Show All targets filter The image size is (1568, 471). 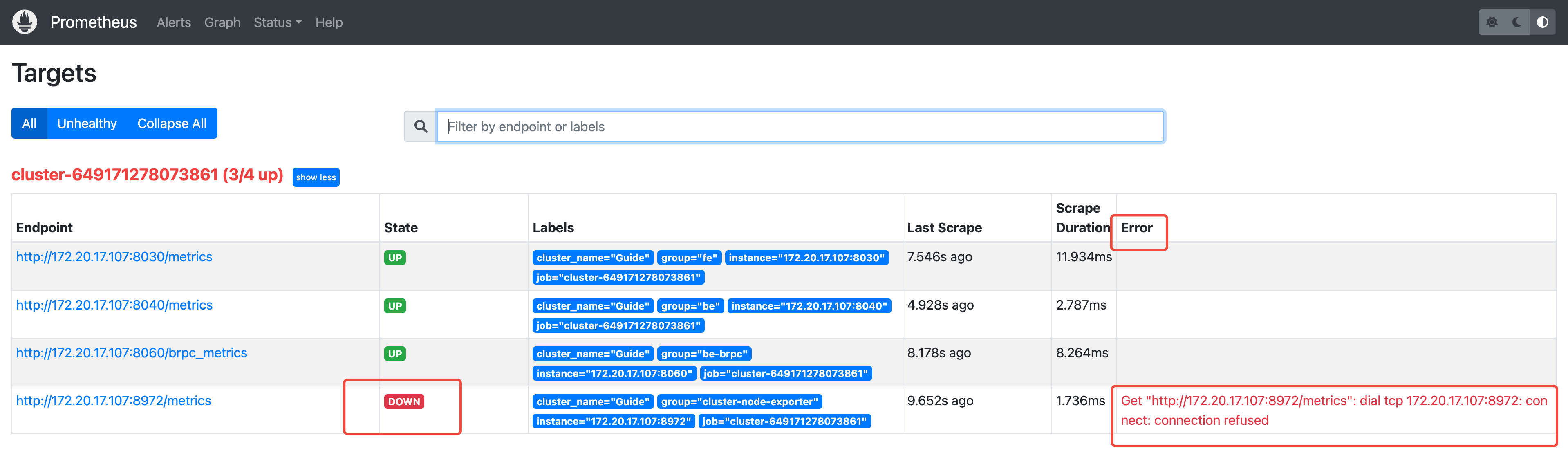click(29, 123)
